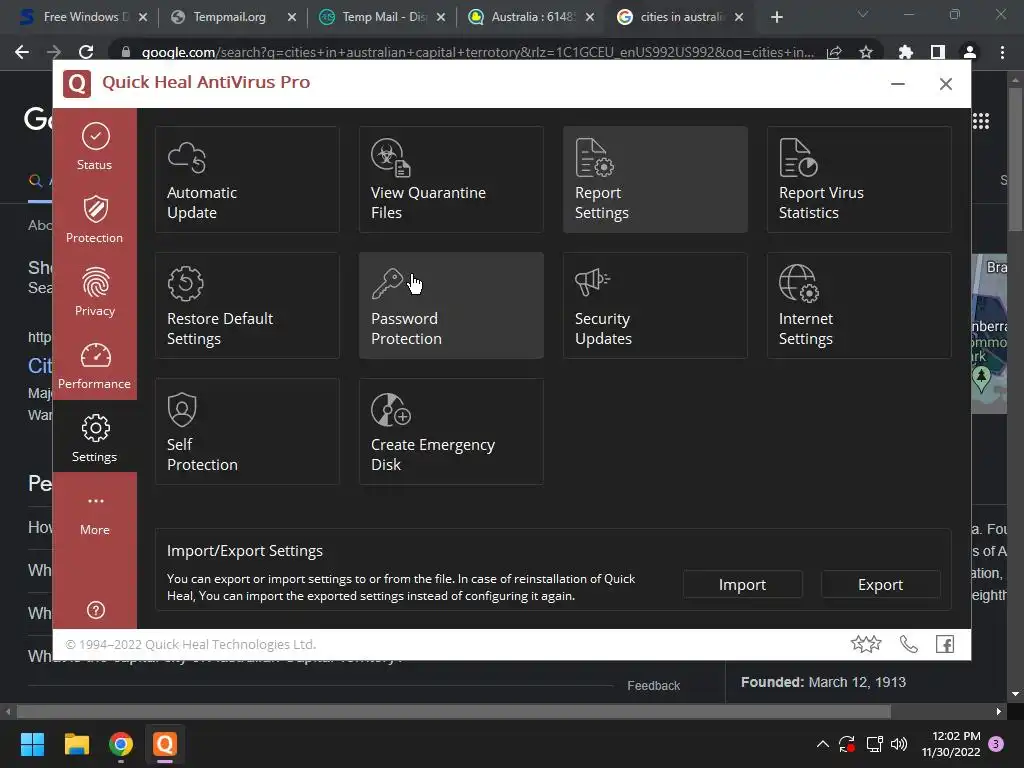Viewport: 1024px width, 768px height.
Task: Open the Self Protection tile
Action: point(247,431)
